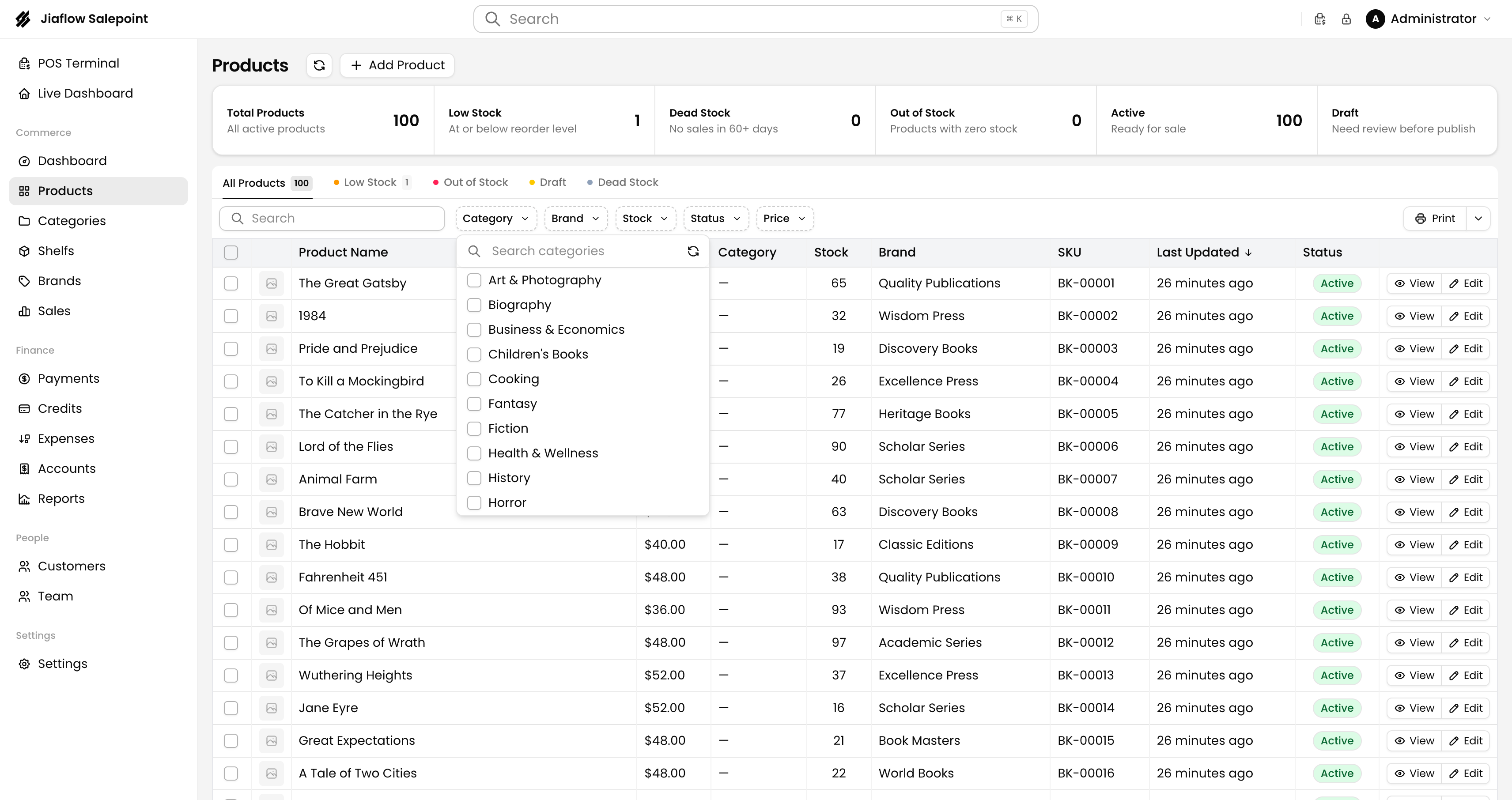Open the Status filter dropdown

[715, 219]
